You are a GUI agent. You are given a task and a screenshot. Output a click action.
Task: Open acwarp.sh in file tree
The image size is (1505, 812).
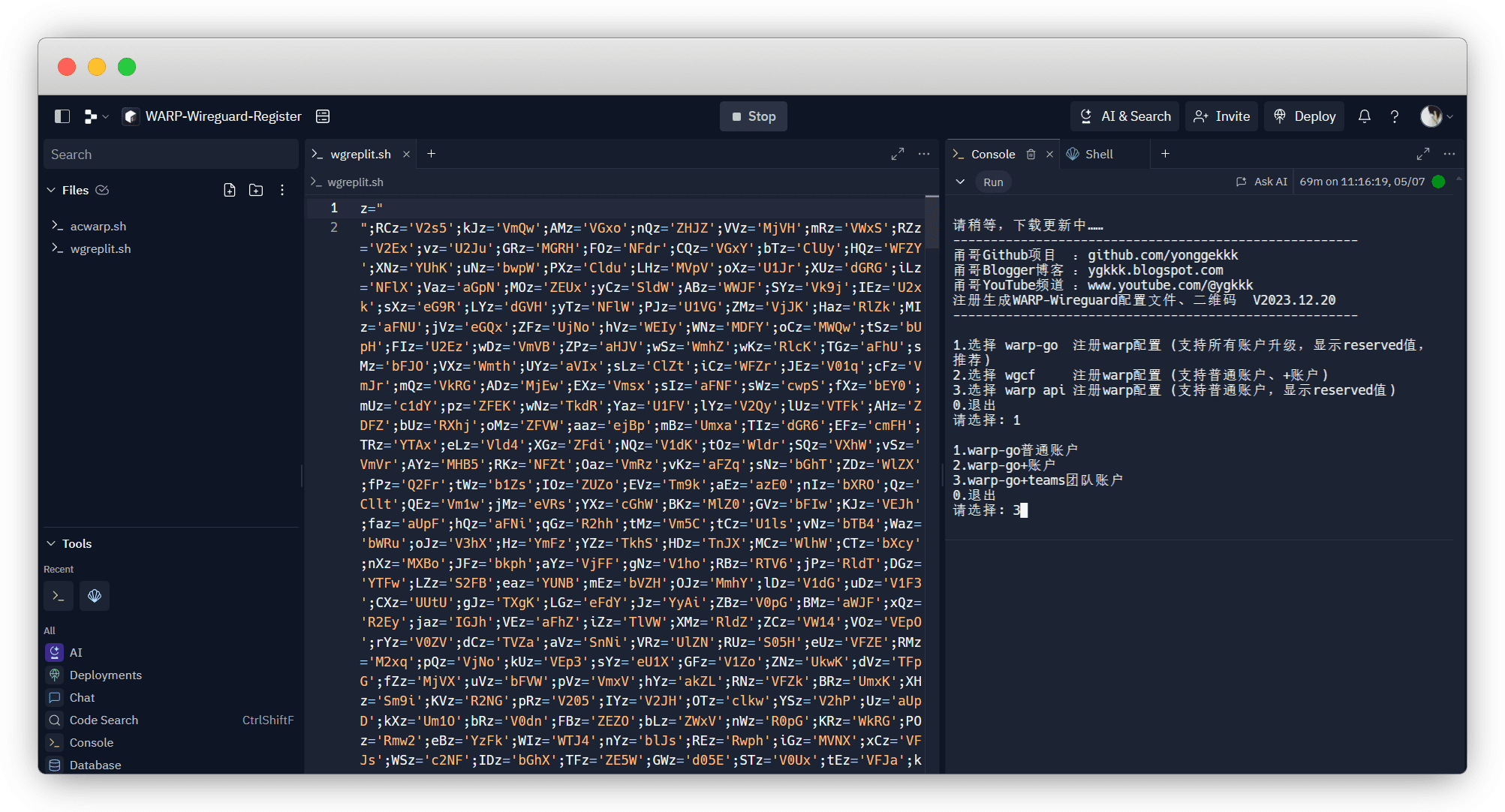(98, 226)
